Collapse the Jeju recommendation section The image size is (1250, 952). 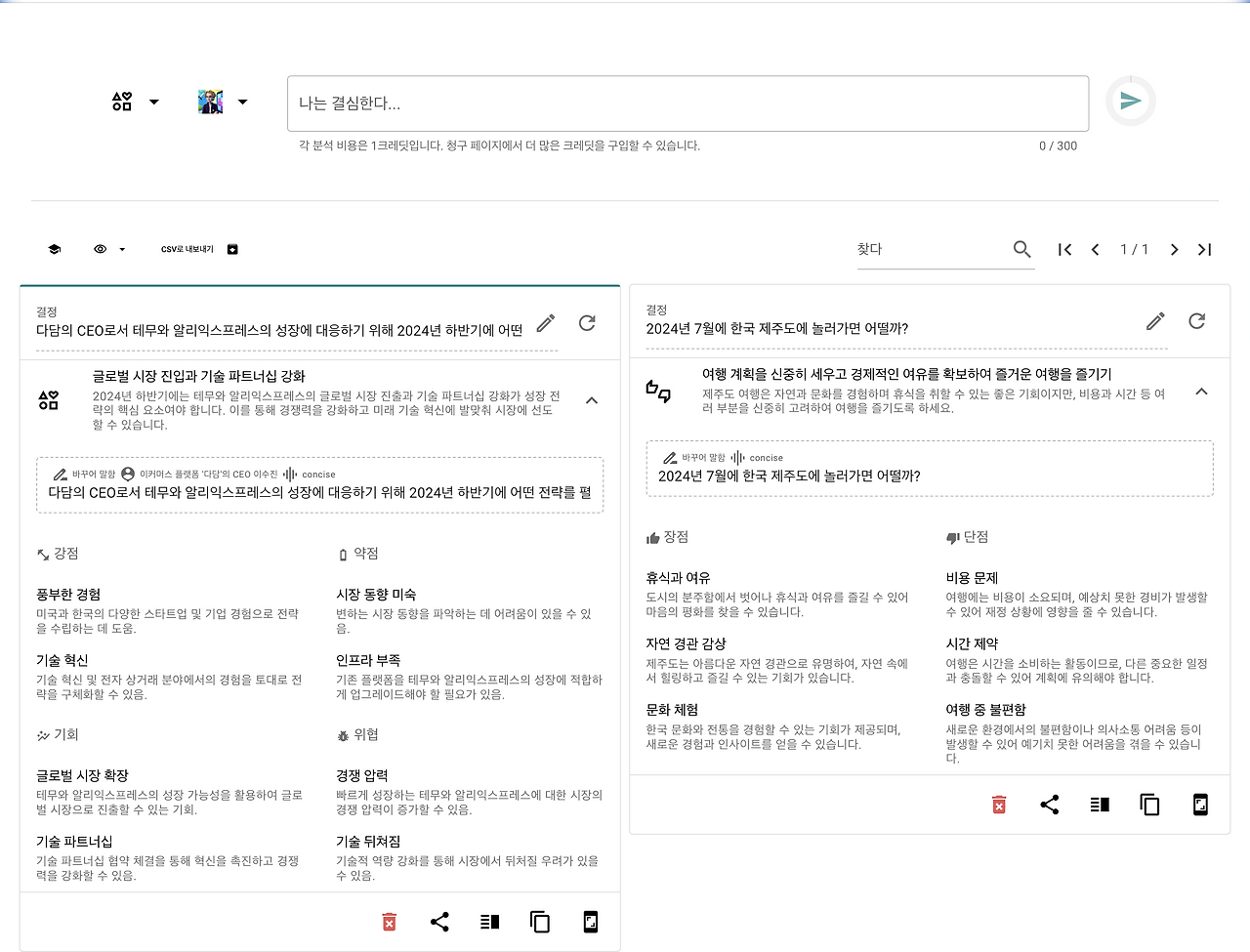point(1201,391)
